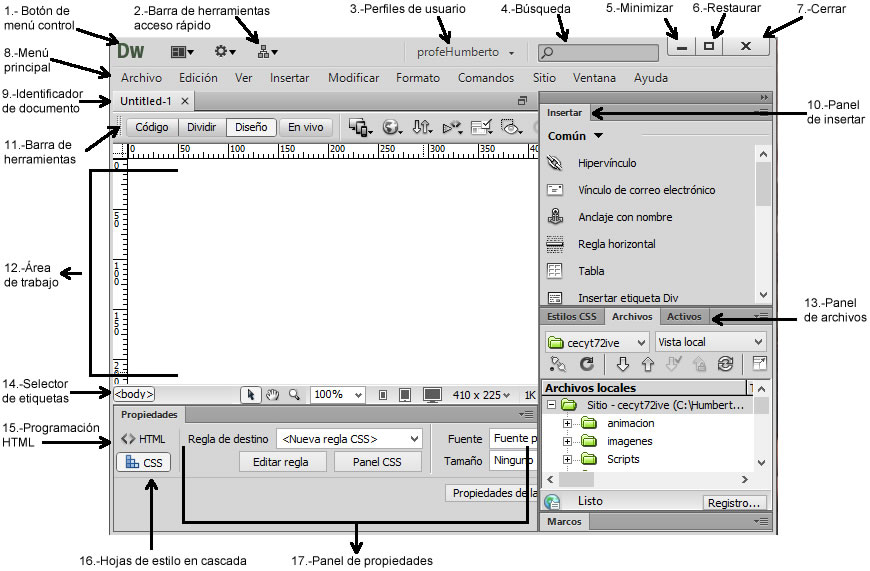
Task: Switch properties to HTML mode
Action: (144, 438)
